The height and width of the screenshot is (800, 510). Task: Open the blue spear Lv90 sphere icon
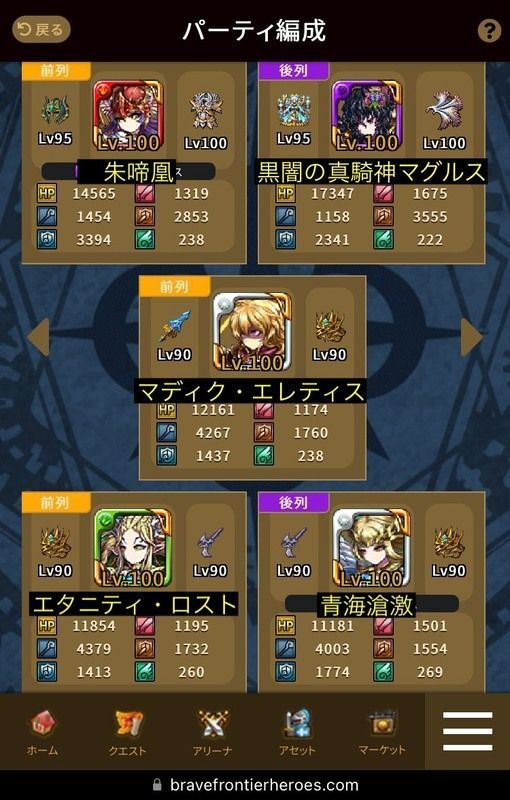pos(174,327)
